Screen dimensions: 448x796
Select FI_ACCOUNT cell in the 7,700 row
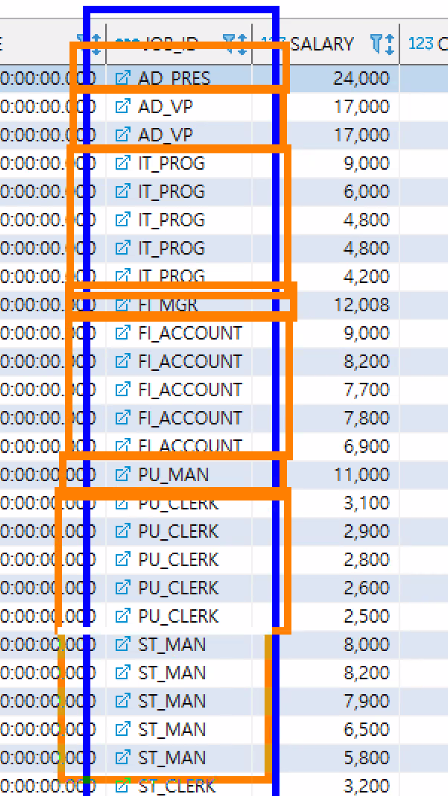click(179, 389)
